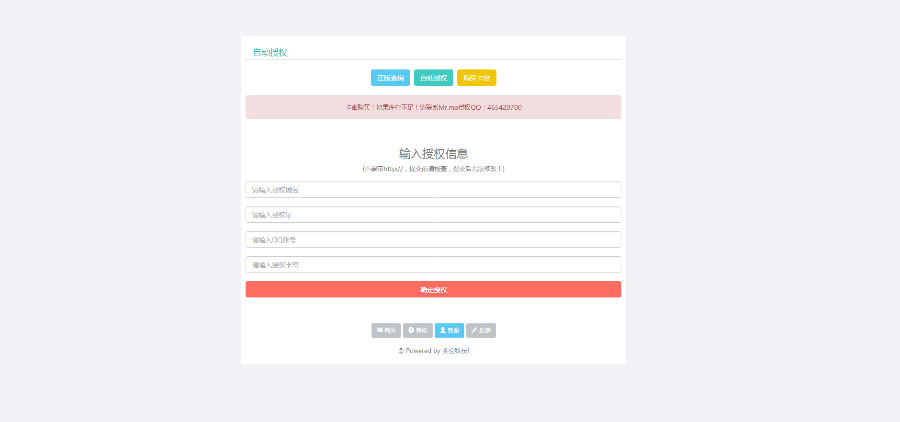Viewport: 900px width, 422px height.
Task: Open customer service via user silhouette icon
Action: [x=449, y=330]
